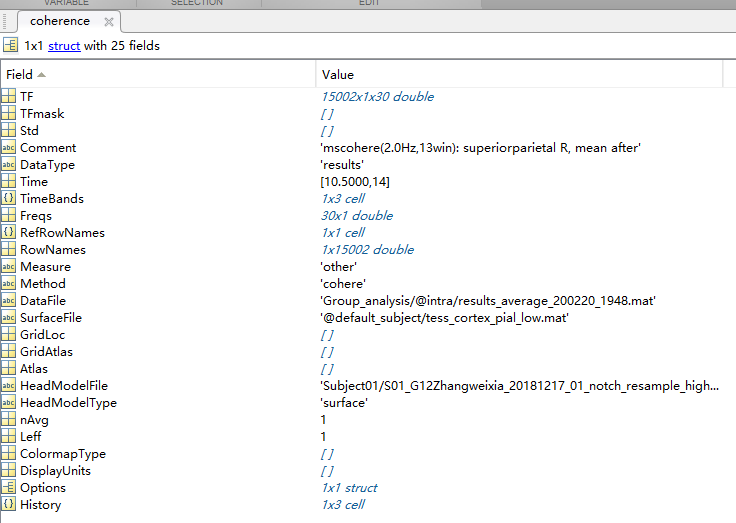
Task: Click the matrix icon next to Time field
Action: pyautogui.click(x=8, y=181)
